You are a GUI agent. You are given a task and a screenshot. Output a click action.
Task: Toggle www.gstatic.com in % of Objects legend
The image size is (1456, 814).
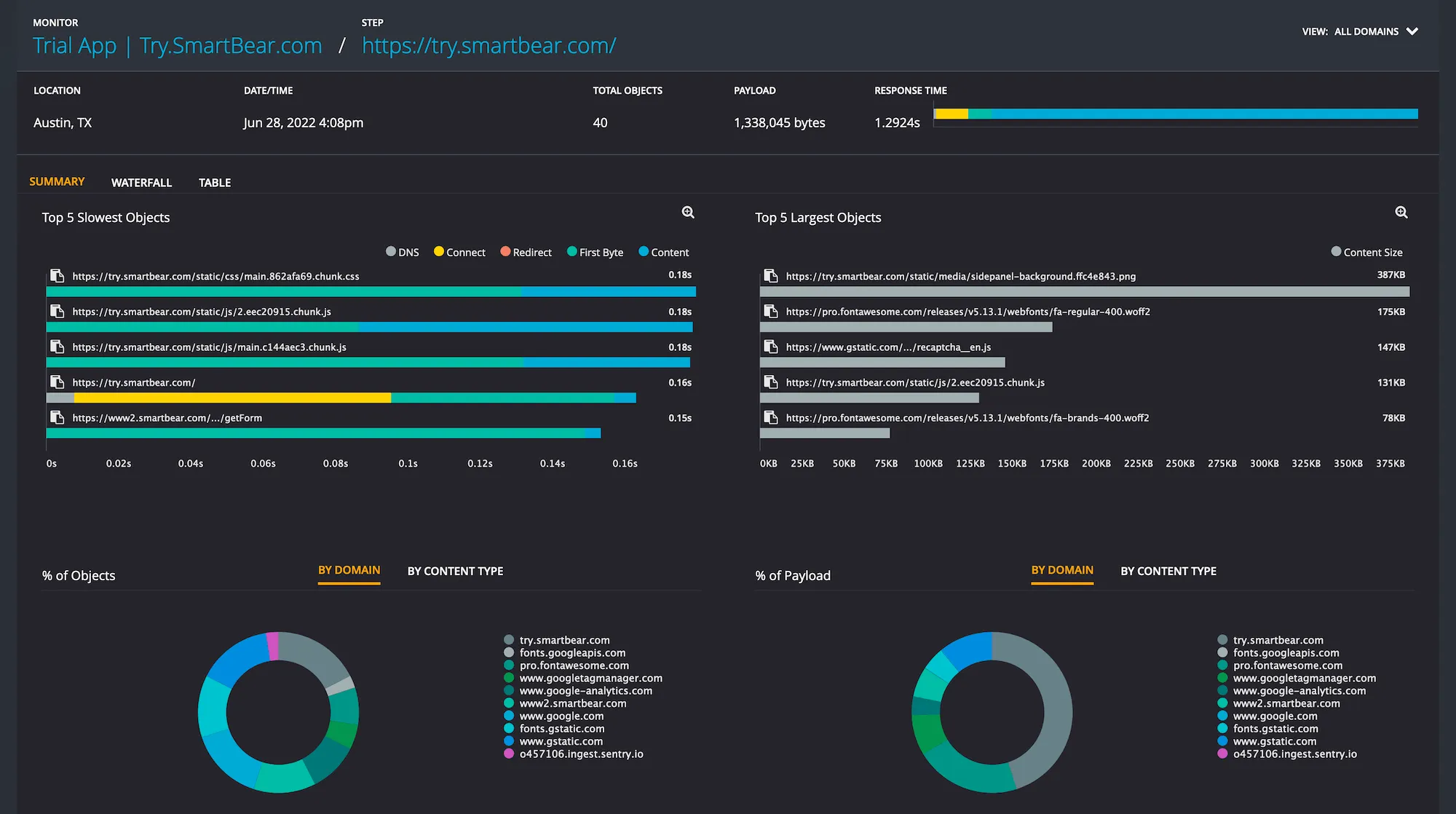pos(553,741)
